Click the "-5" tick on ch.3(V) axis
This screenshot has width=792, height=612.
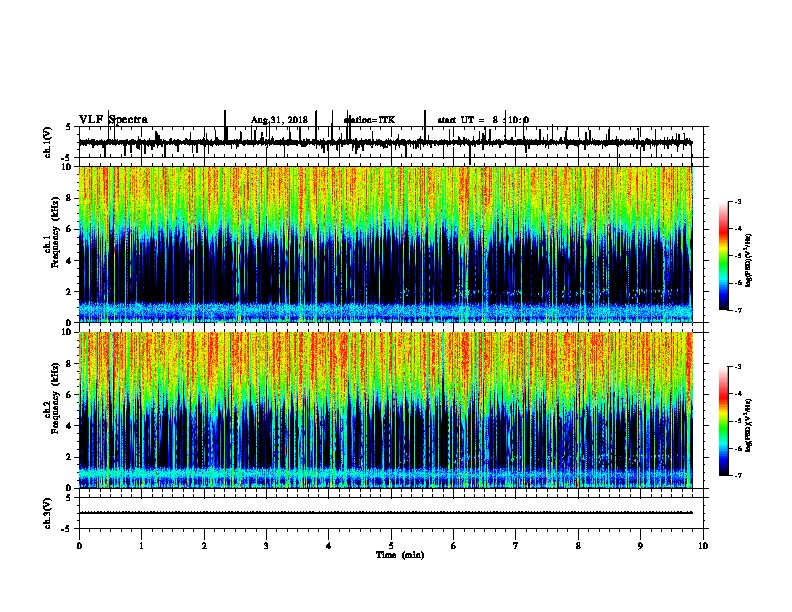pyautogui.click(x=67, y=529)
